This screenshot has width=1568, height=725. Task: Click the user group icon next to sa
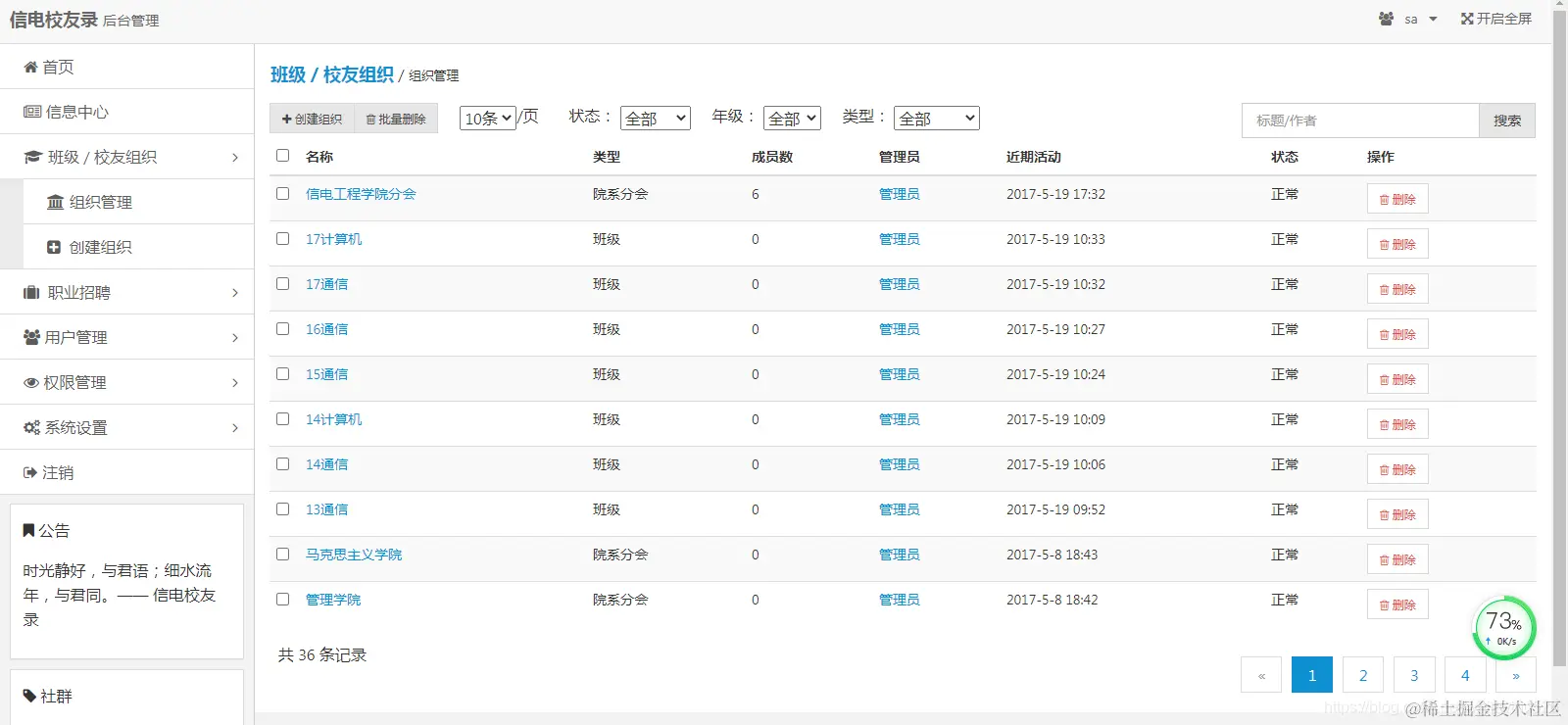[x=1386, y=19]
